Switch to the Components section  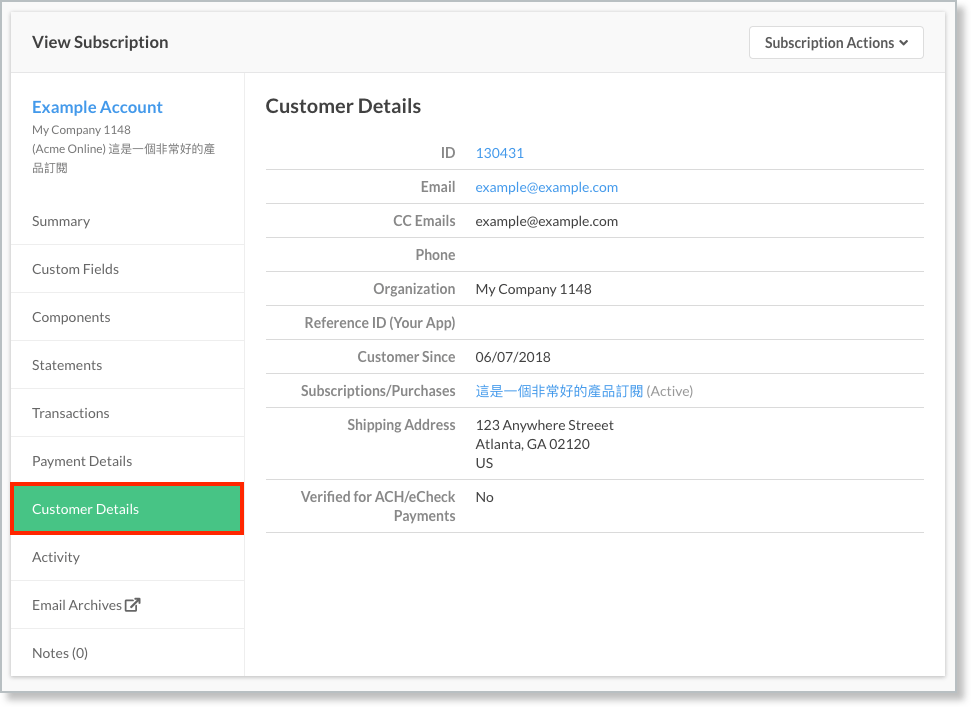click(x=71, y=317)
